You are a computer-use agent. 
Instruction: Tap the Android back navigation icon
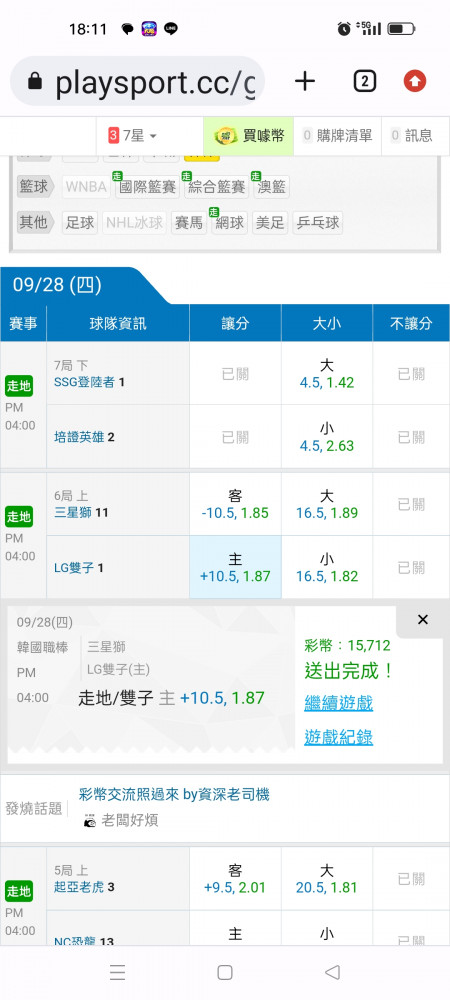coord(332,972)
